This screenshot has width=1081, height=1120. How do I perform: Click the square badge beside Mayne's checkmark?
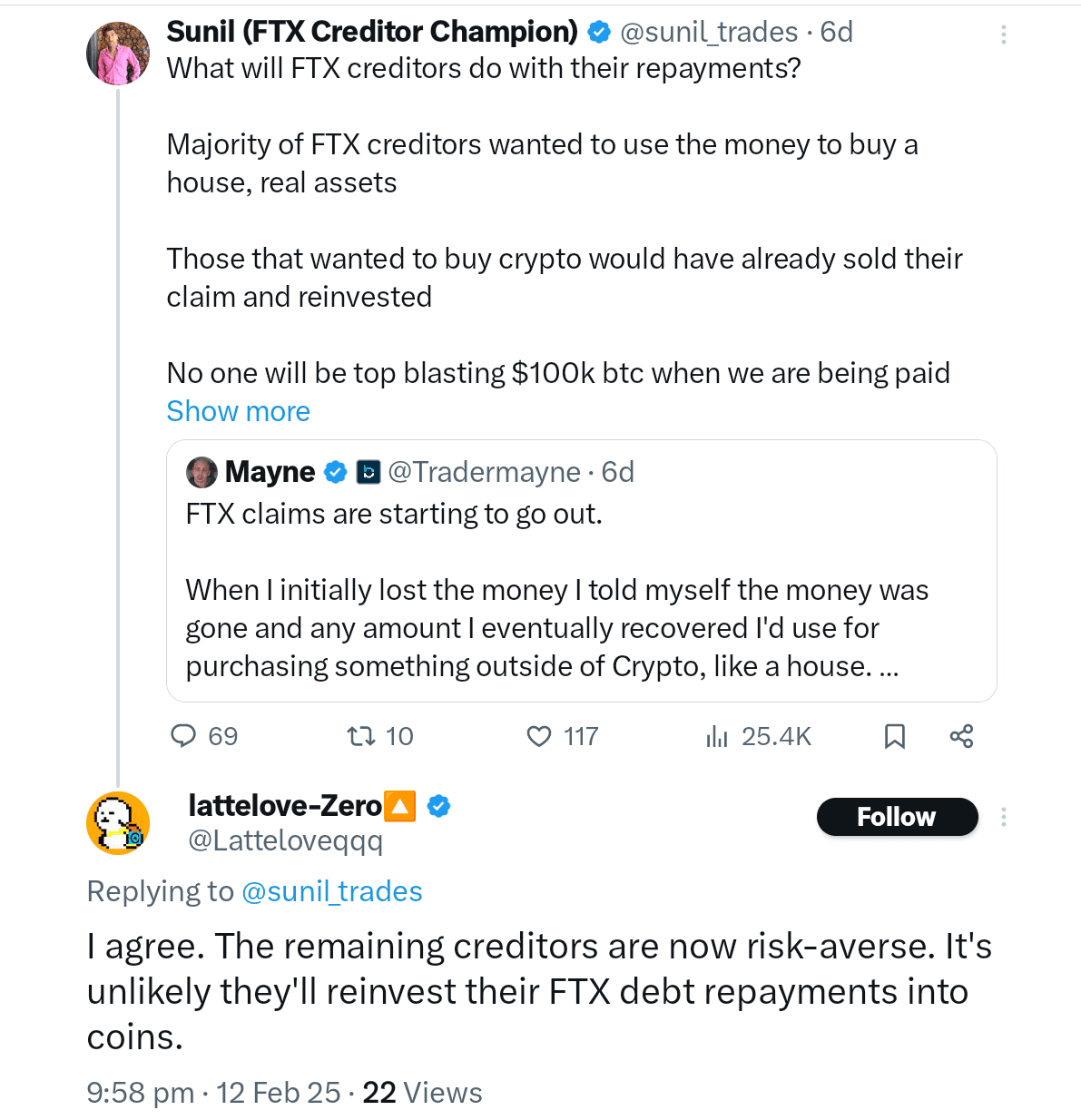click(369, 472)
